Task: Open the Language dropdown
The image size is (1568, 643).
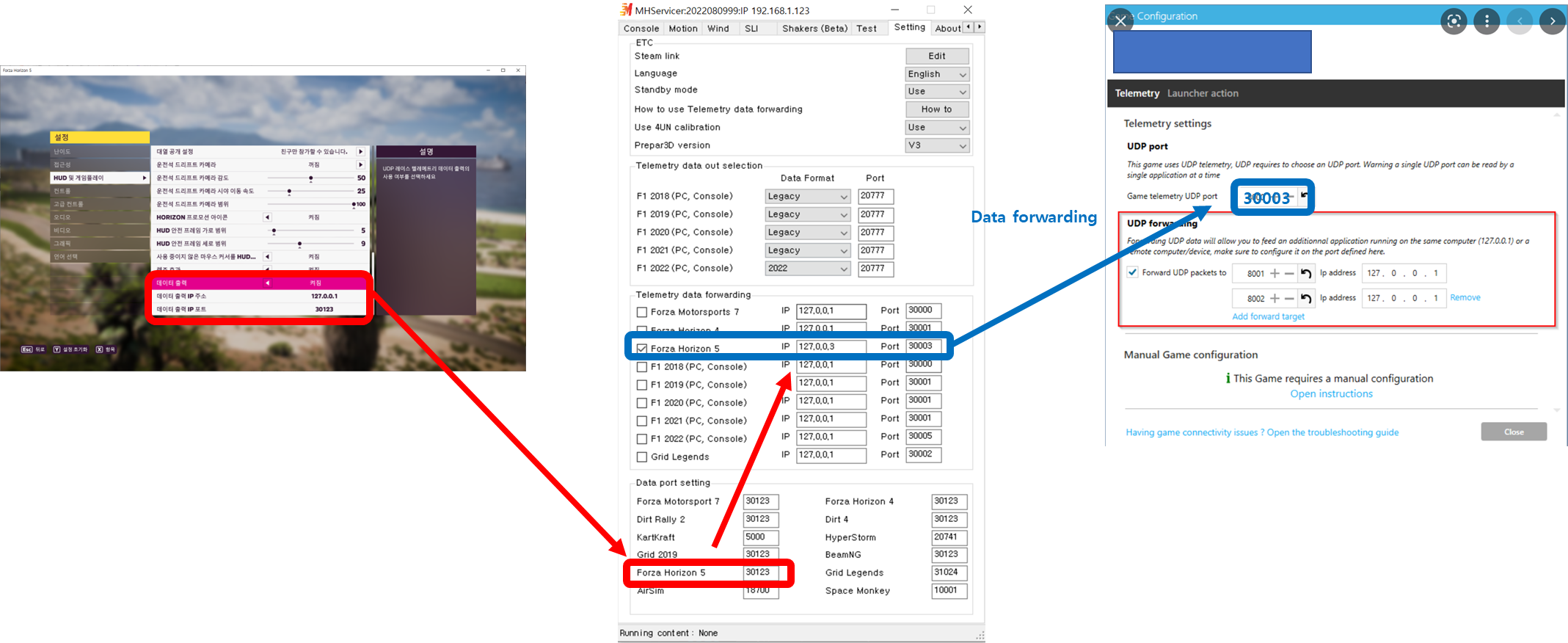Action: 937,74
